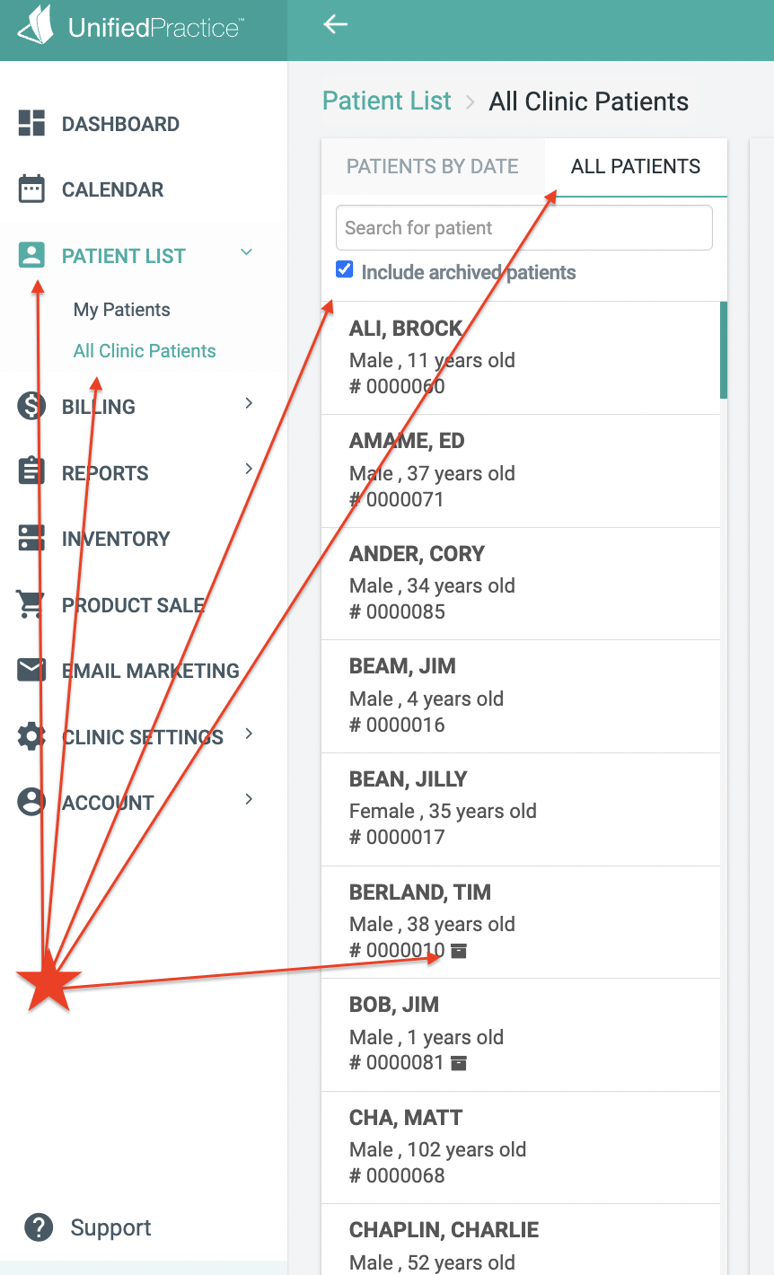Click the Dashboard grid icon
The image size is (774, 1275).
pos(32,124)
